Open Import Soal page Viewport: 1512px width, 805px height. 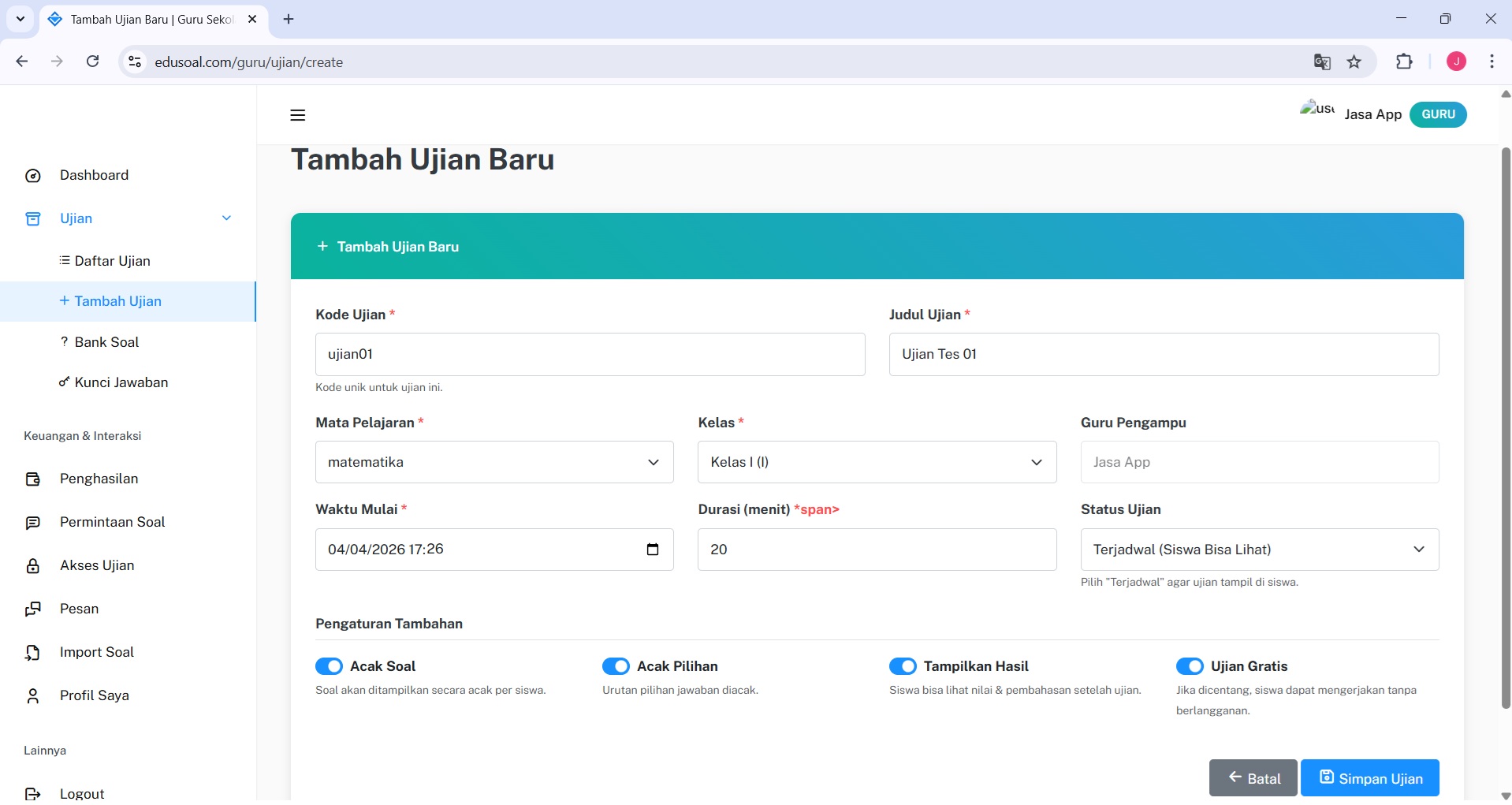tap(96, 652)
